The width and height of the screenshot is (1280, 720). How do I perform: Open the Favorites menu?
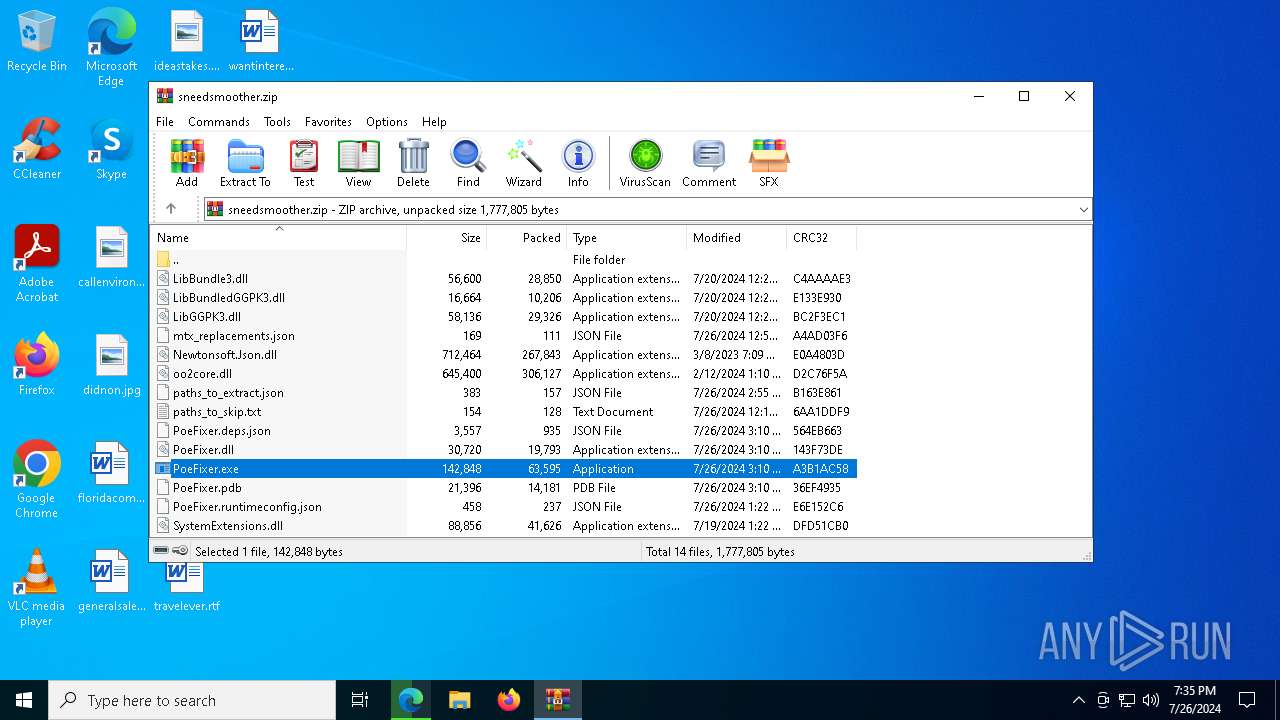(328, 122)
